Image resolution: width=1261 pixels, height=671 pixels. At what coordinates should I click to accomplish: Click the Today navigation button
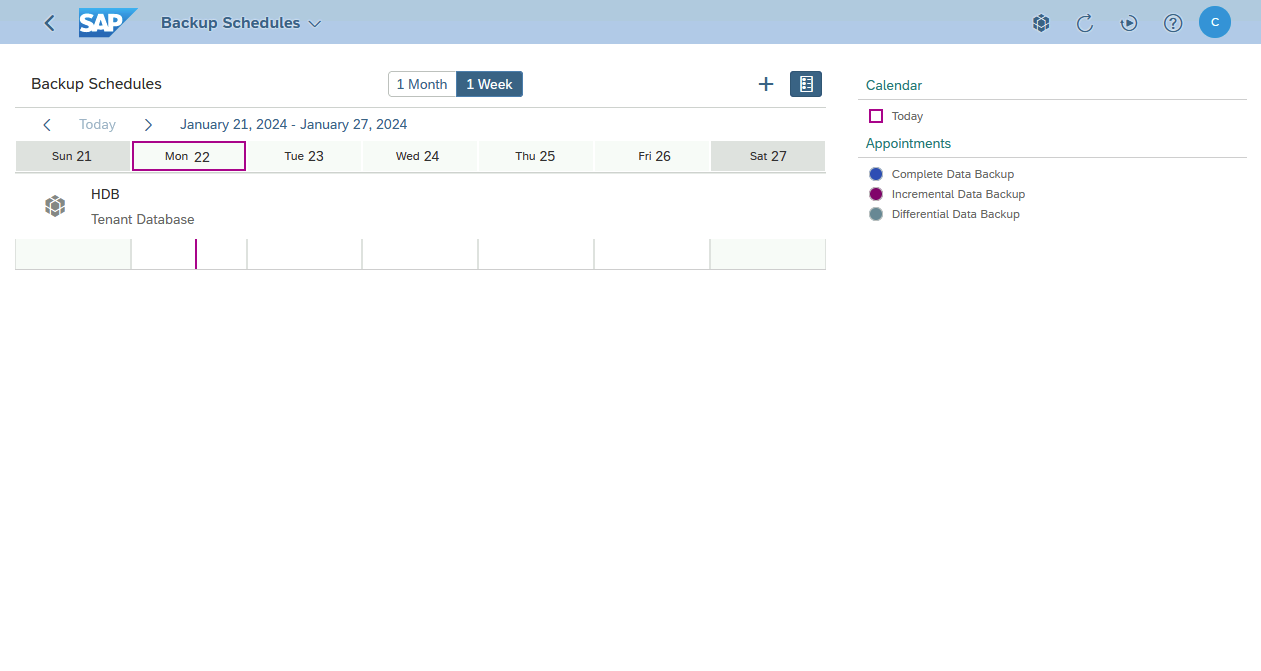pyautogui.click(x=96, y=124)
